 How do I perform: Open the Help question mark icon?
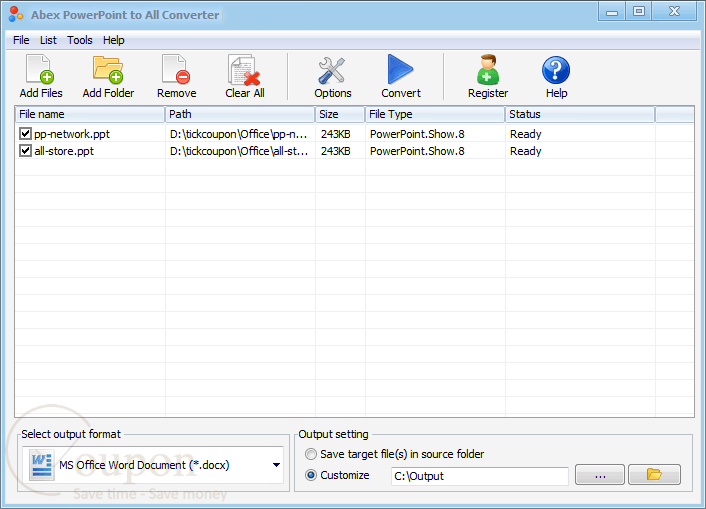tap(556, 70)
